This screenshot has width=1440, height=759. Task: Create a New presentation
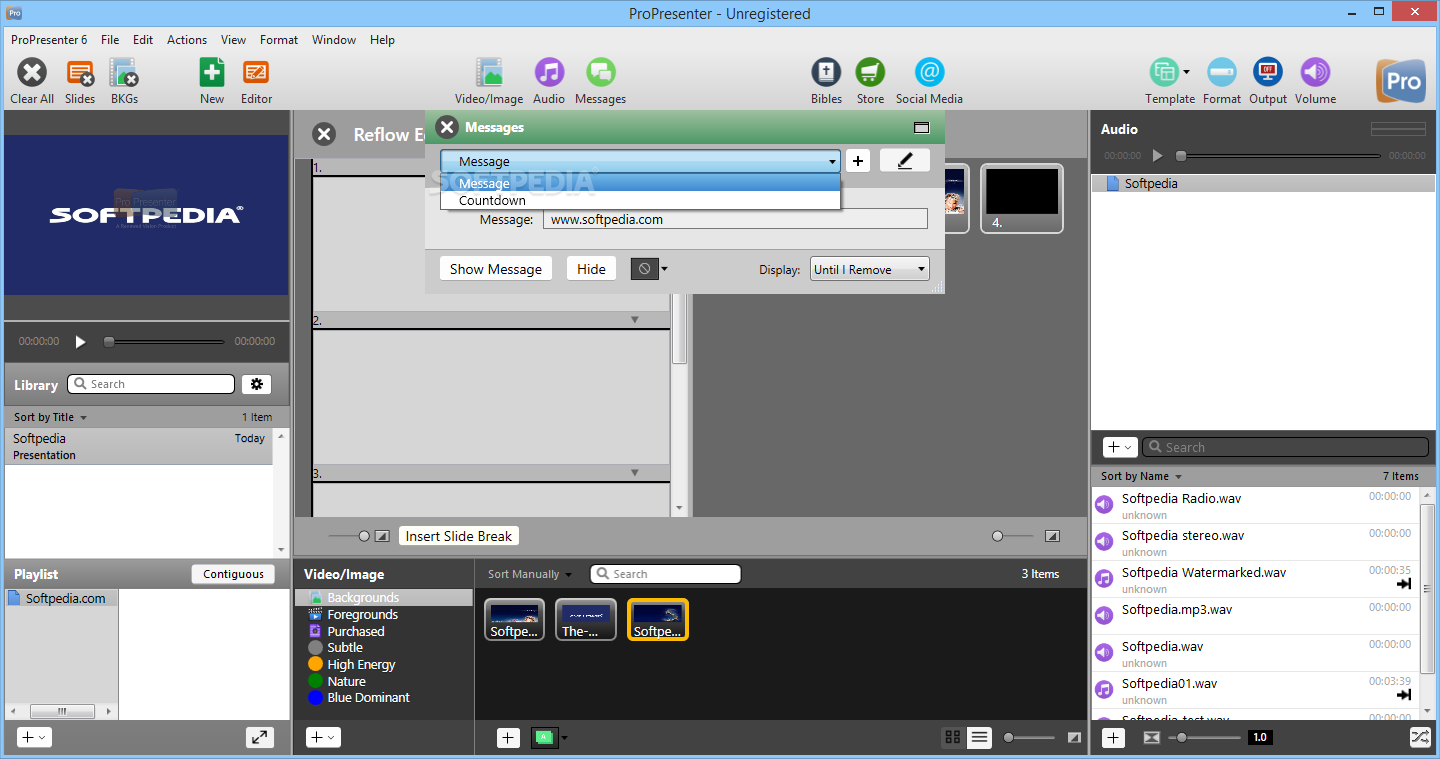tap(212, 80)
